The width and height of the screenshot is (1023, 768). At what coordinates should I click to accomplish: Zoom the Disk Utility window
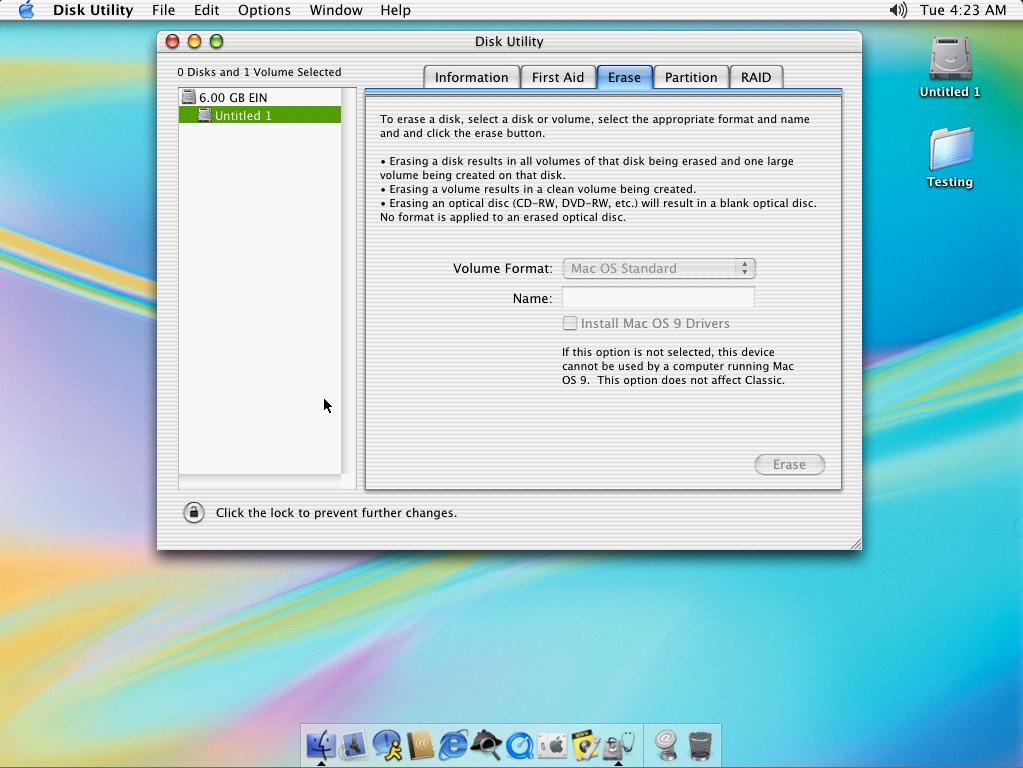217,41
